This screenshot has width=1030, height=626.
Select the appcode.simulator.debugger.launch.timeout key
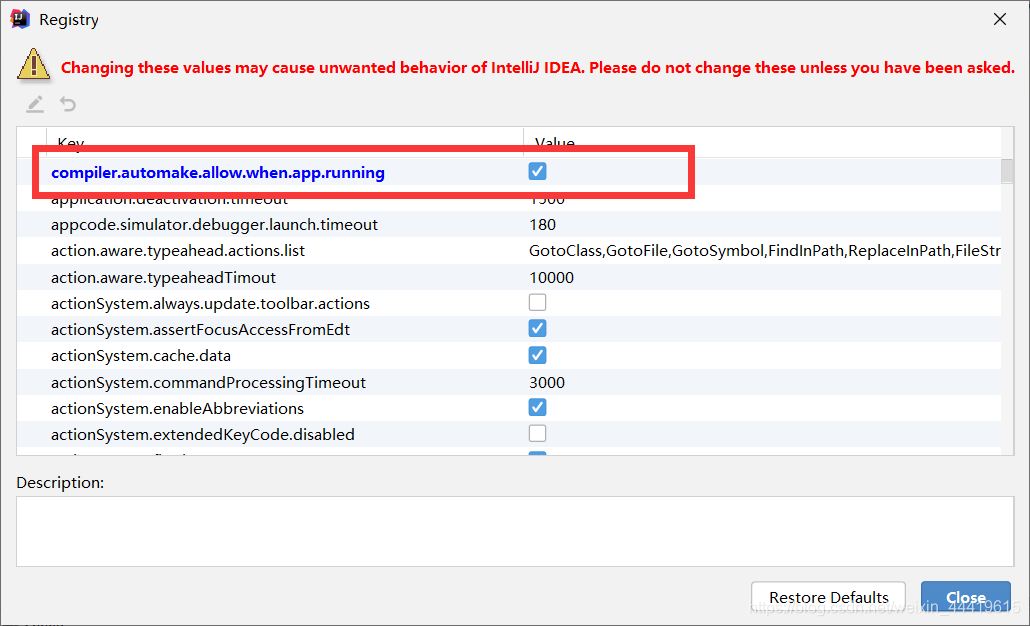tap(214, 225)
